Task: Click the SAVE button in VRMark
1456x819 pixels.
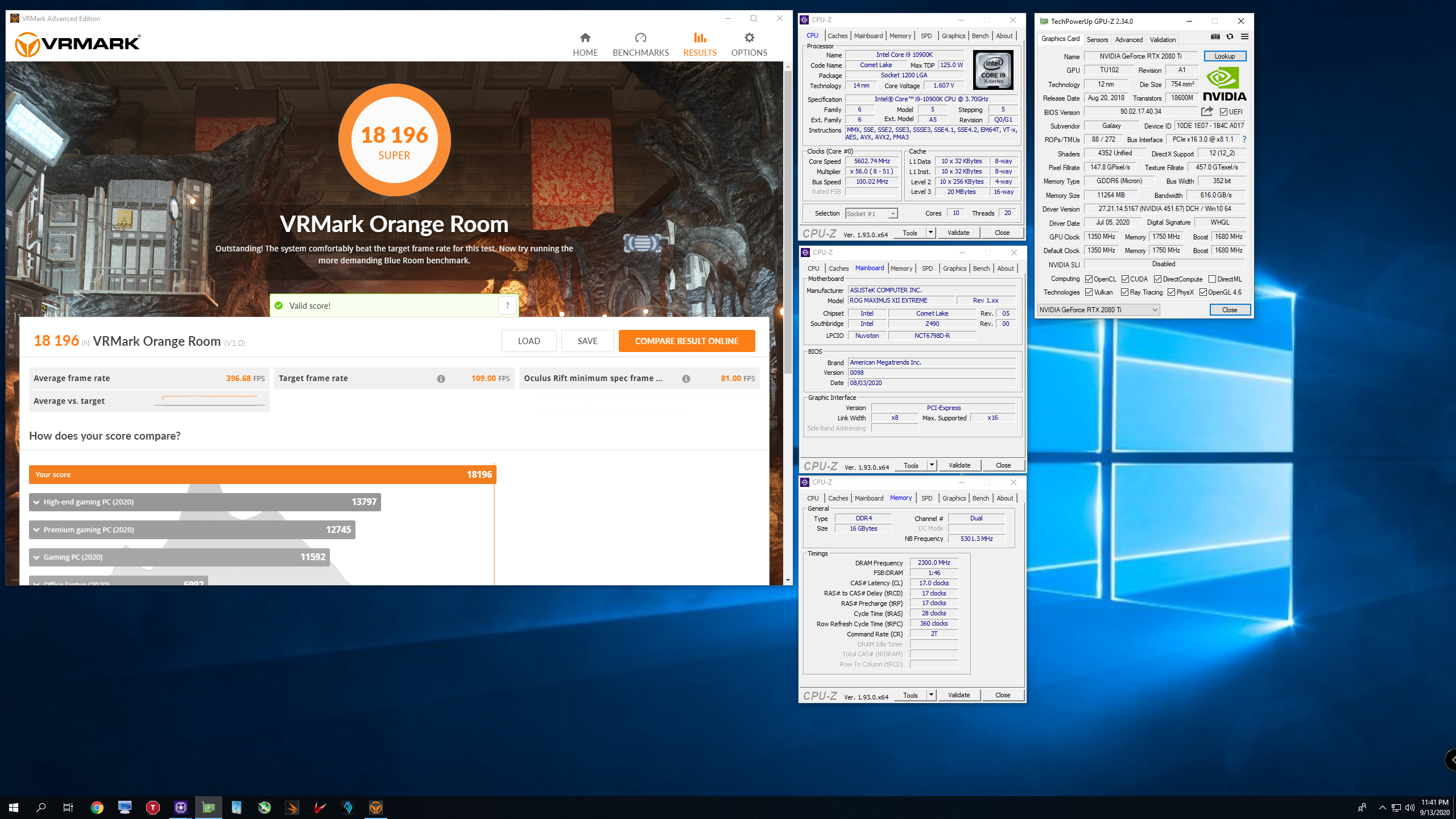Action: [588, 341]
